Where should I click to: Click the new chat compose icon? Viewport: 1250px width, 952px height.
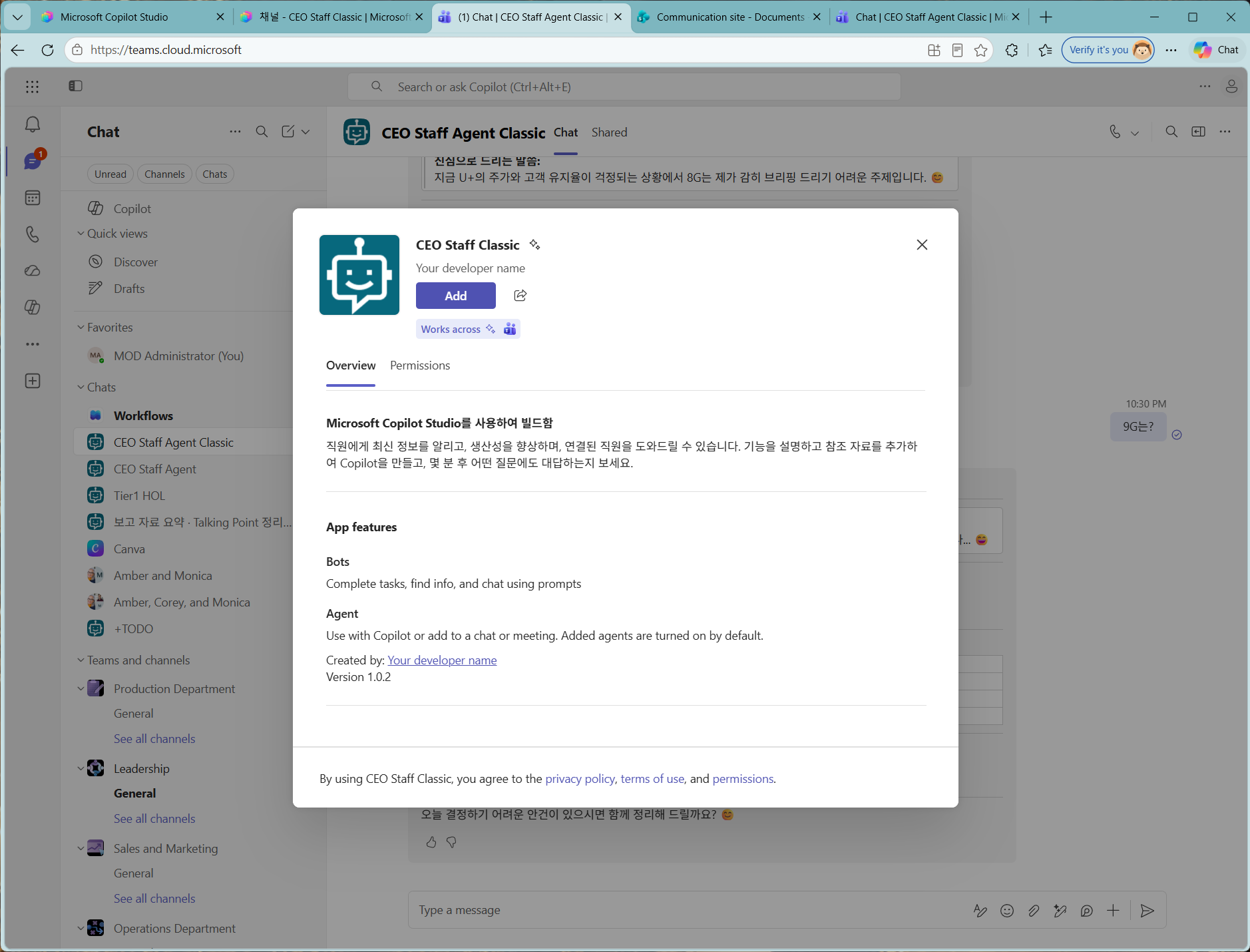(x=288, y=132)
